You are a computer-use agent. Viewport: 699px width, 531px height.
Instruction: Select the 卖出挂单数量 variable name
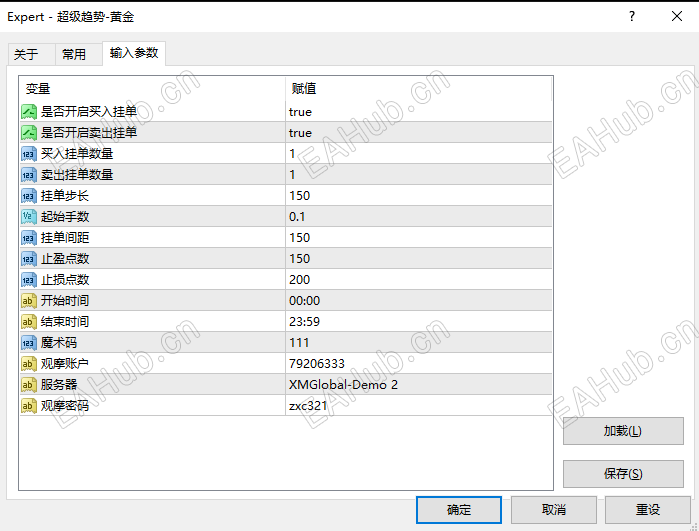(77, 175)
